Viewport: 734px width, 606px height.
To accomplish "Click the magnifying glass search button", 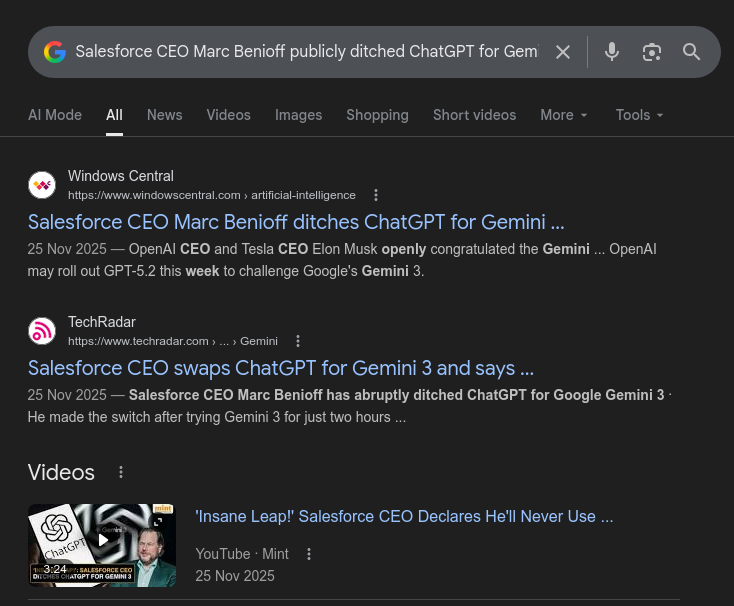I will pos(692,52).
